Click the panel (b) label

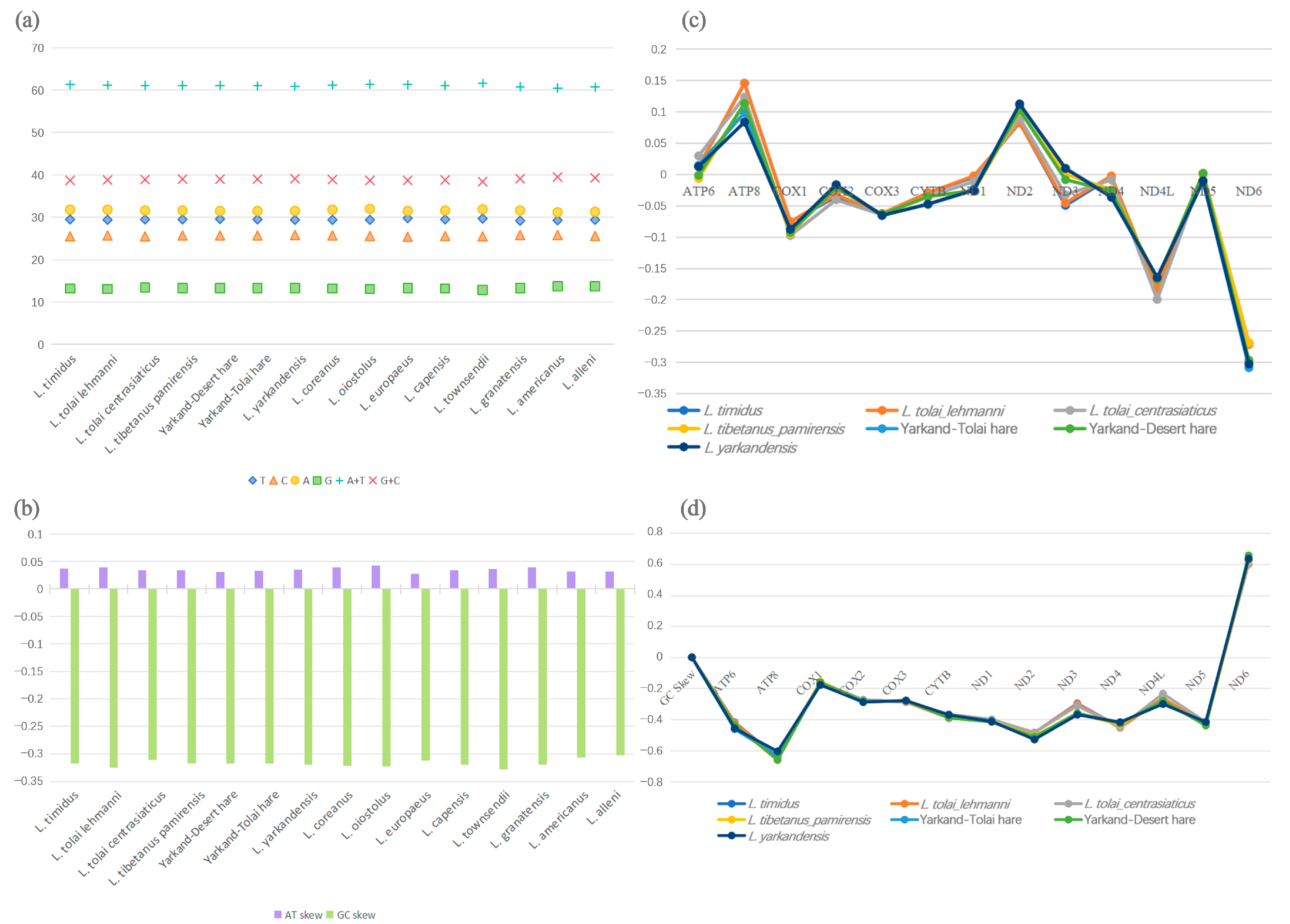27,508
